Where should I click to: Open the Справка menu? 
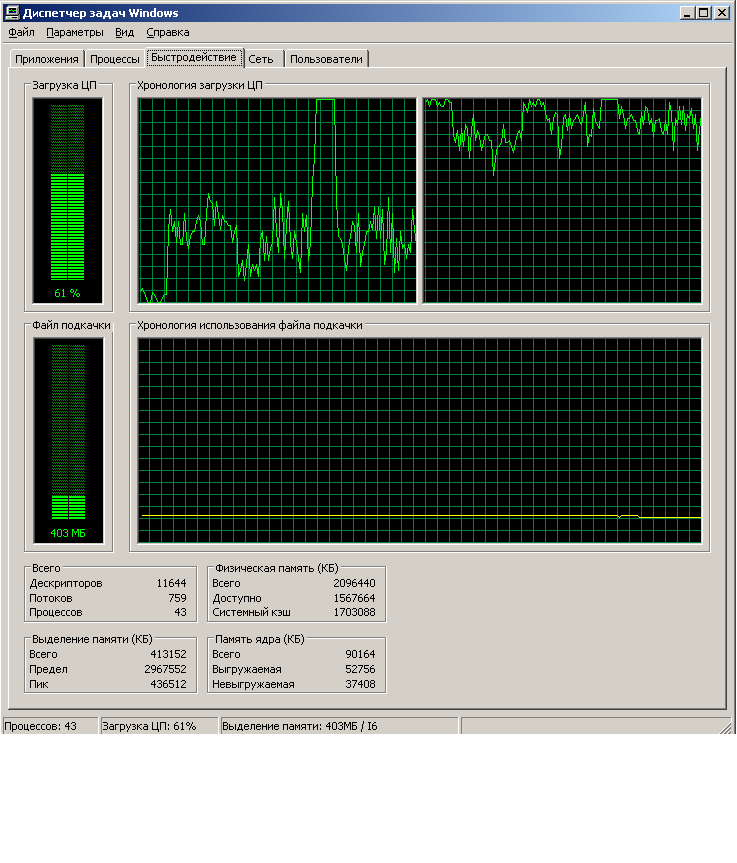coord(168,32)
